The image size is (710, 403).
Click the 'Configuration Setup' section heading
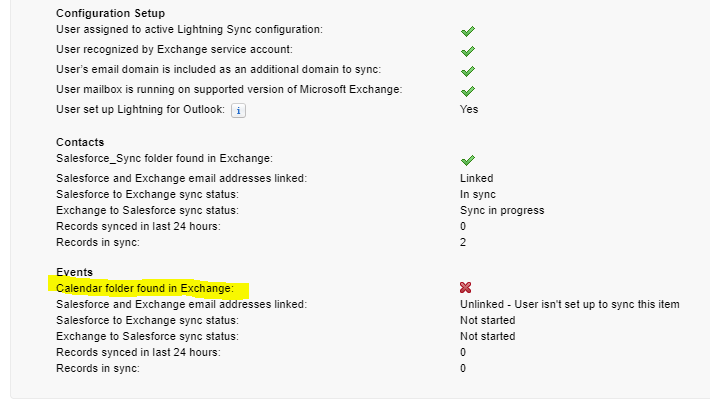(x=109, y=14)
